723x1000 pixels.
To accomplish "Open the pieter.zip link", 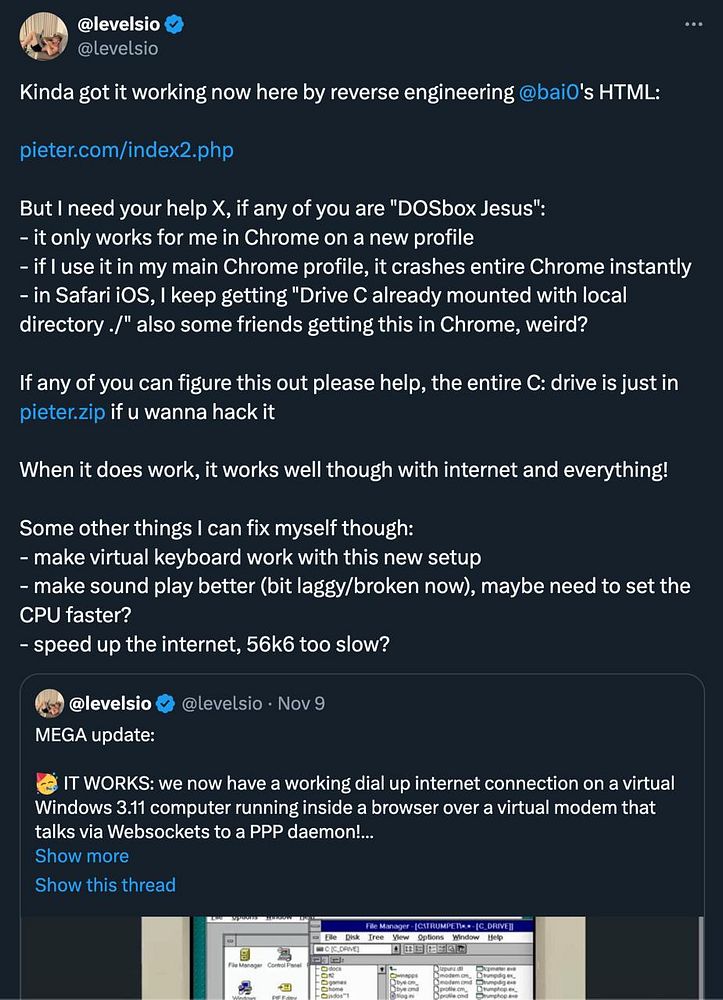I will click(62, 411).
